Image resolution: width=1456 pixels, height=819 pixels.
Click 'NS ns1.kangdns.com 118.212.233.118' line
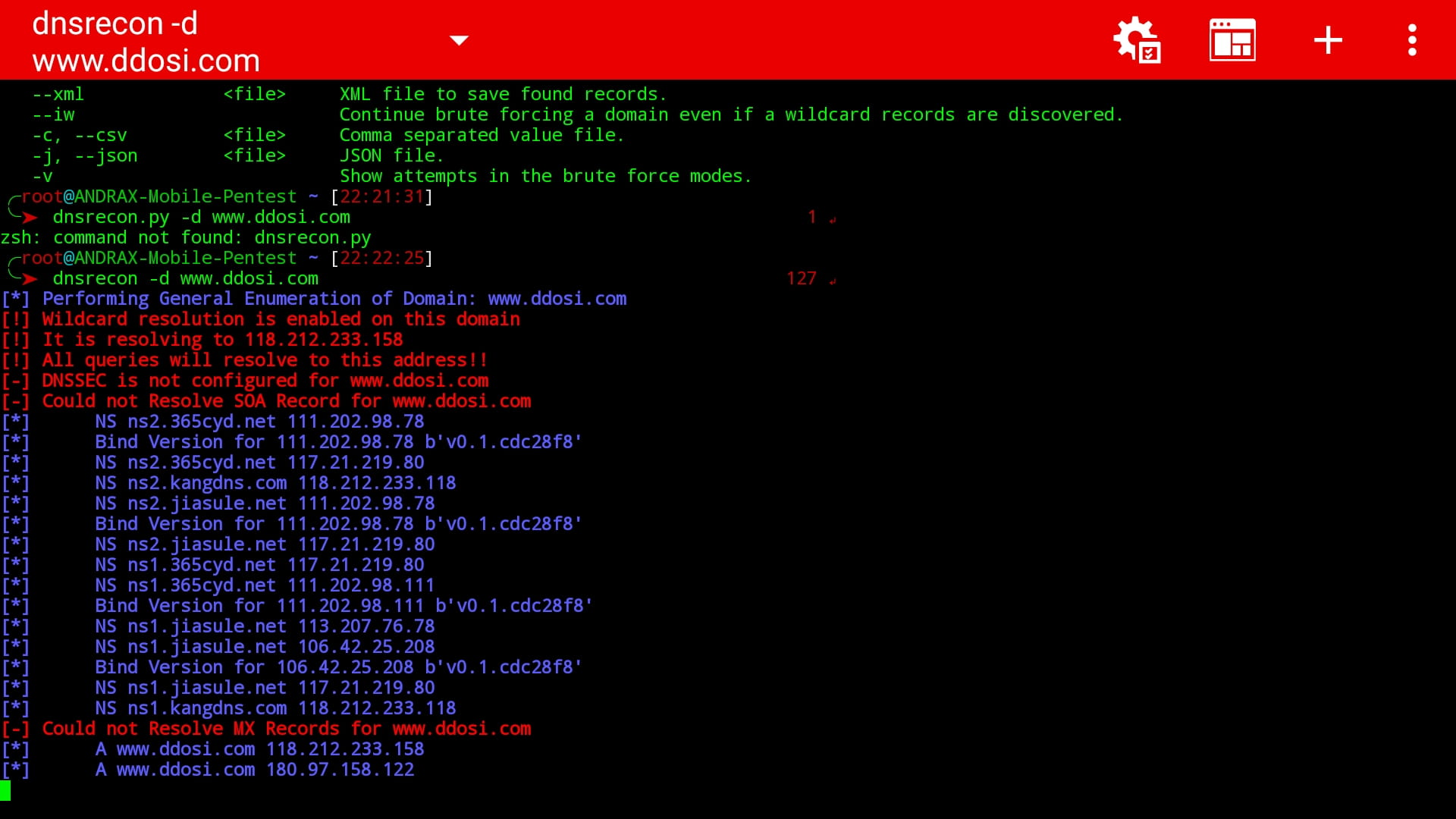(275, 708)
